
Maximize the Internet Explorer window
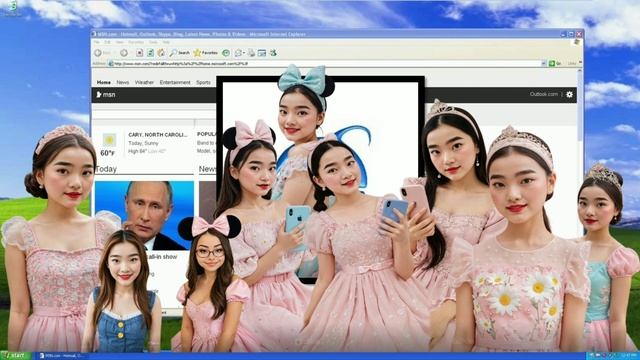(571, 34)
